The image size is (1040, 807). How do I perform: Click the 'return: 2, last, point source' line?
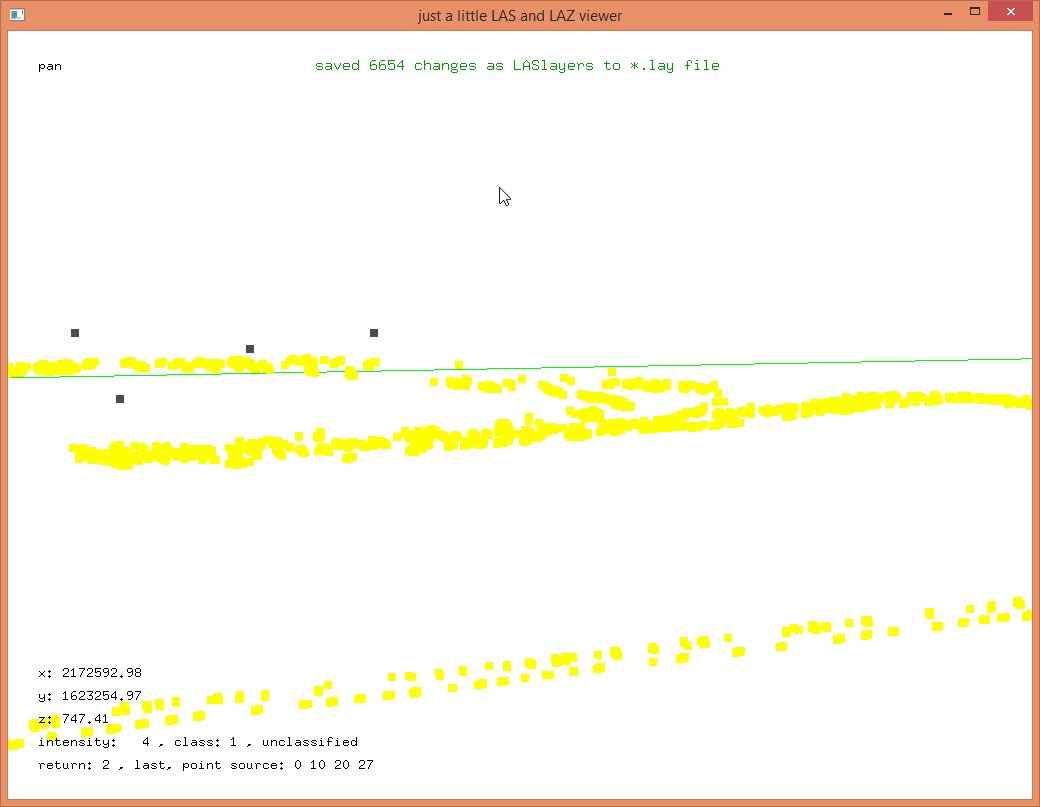205,765
